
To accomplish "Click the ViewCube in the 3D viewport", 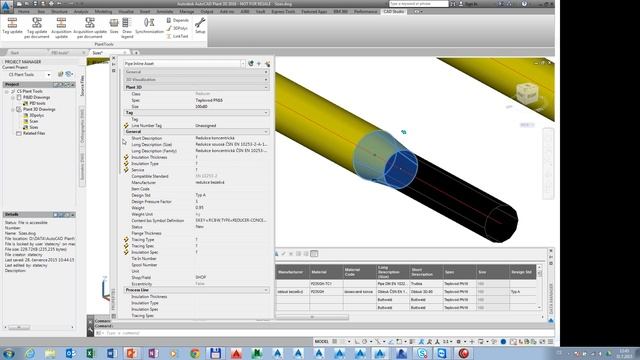I will click(x=527, y=93).
